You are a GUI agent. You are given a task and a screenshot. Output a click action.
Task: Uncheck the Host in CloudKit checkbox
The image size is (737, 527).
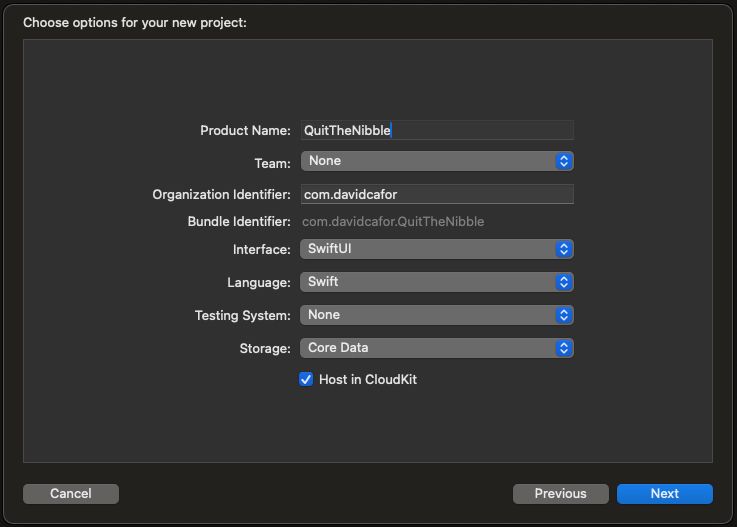306,380
